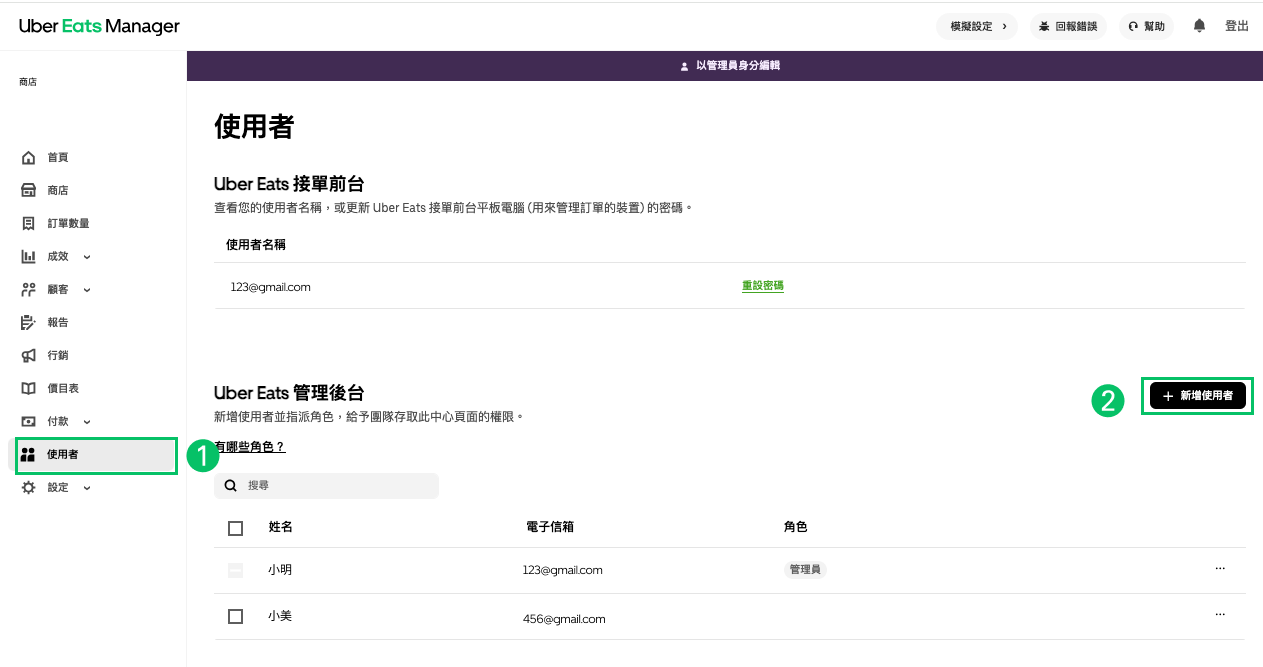1263x667 pixels.
Task: Expand the 設定 sidebar submenu
Action: click(87, 488)
